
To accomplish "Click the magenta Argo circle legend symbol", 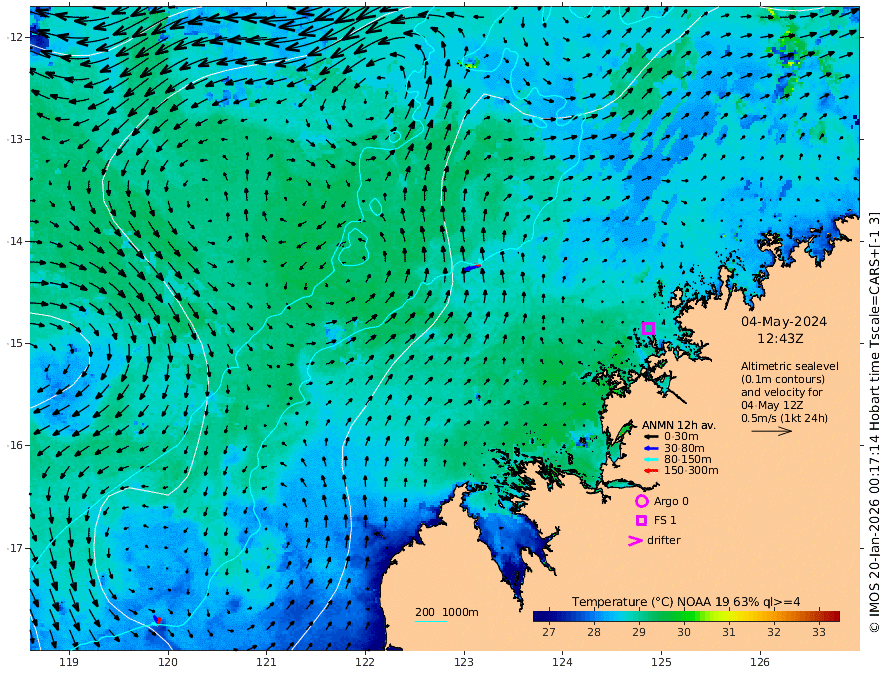I will (x=641, y=501).
